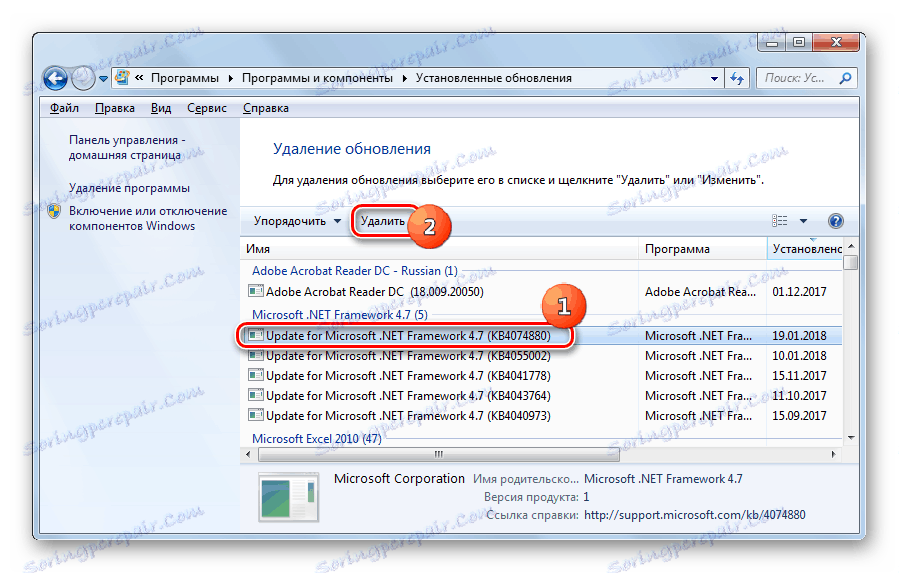Select update KB4074880 in the list

541,336
